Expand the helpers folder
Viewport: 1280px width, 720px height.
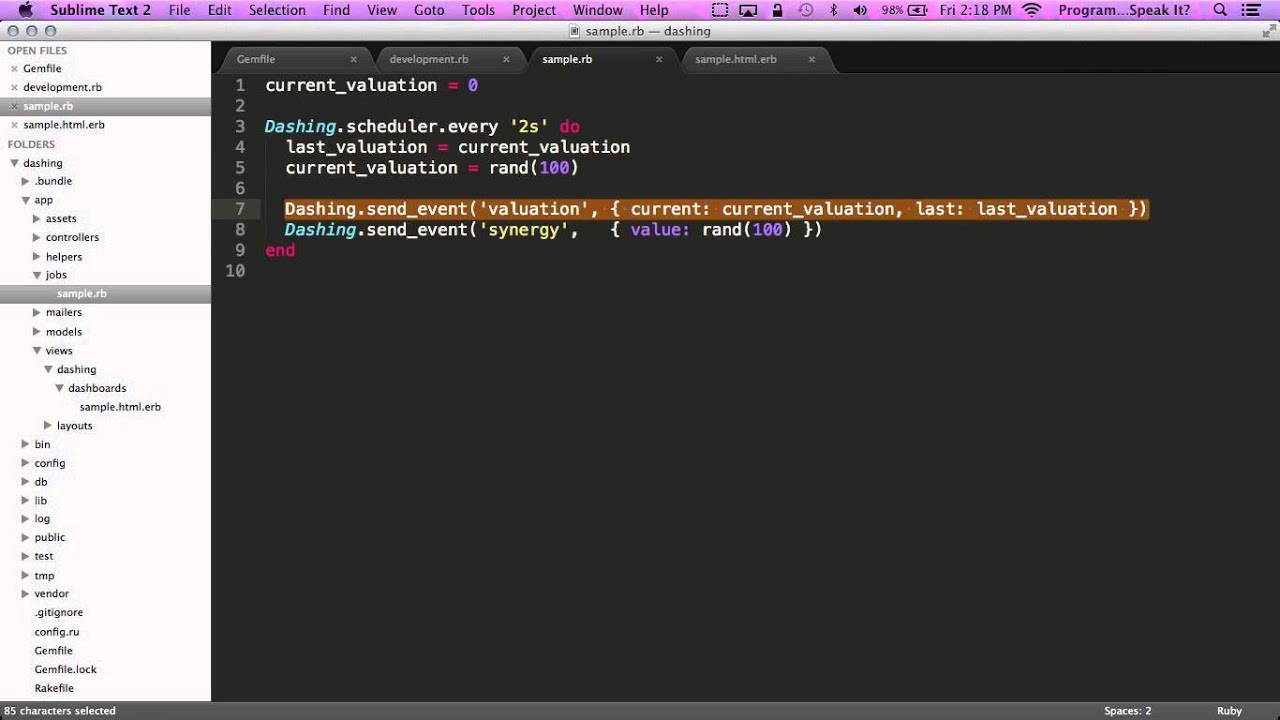pos(37,257)
